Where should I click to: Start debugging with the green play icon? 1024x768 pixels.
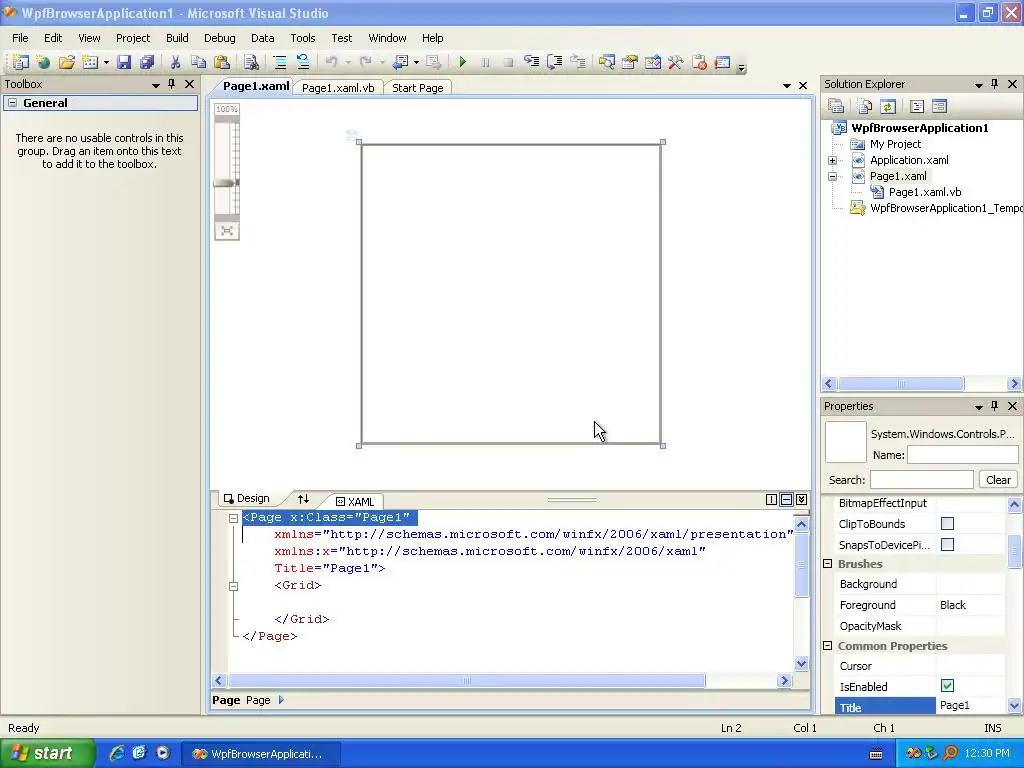[462, 62]
